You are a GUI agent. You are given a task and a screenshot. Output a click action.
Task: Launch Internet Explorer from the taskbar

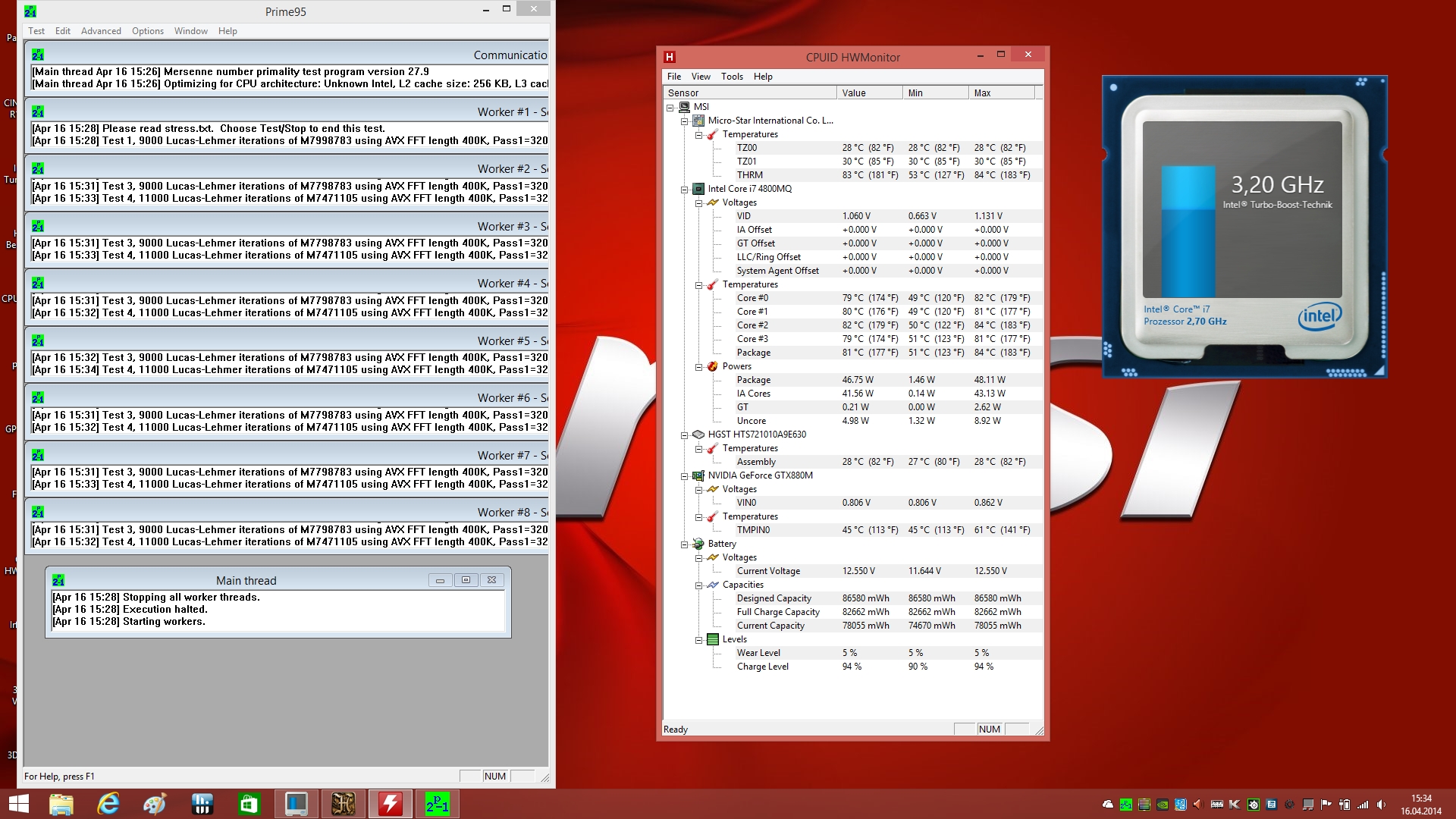point(108,804)
